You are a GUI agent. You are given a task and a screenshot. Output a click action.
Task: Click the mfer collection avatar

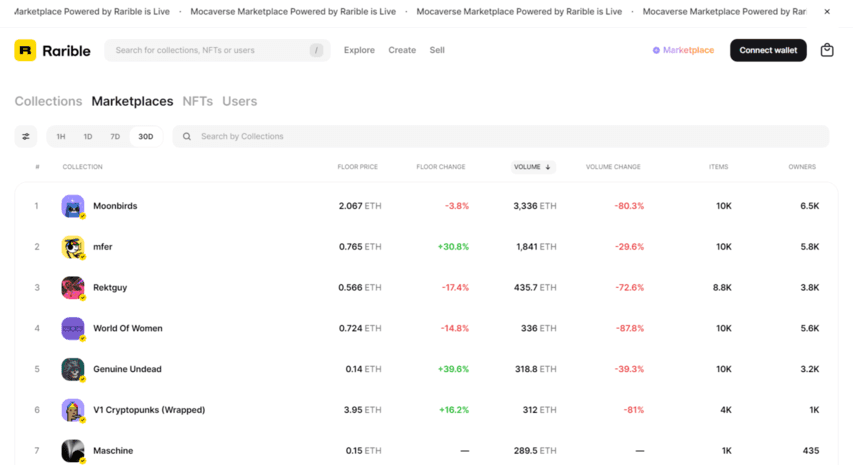73,247
